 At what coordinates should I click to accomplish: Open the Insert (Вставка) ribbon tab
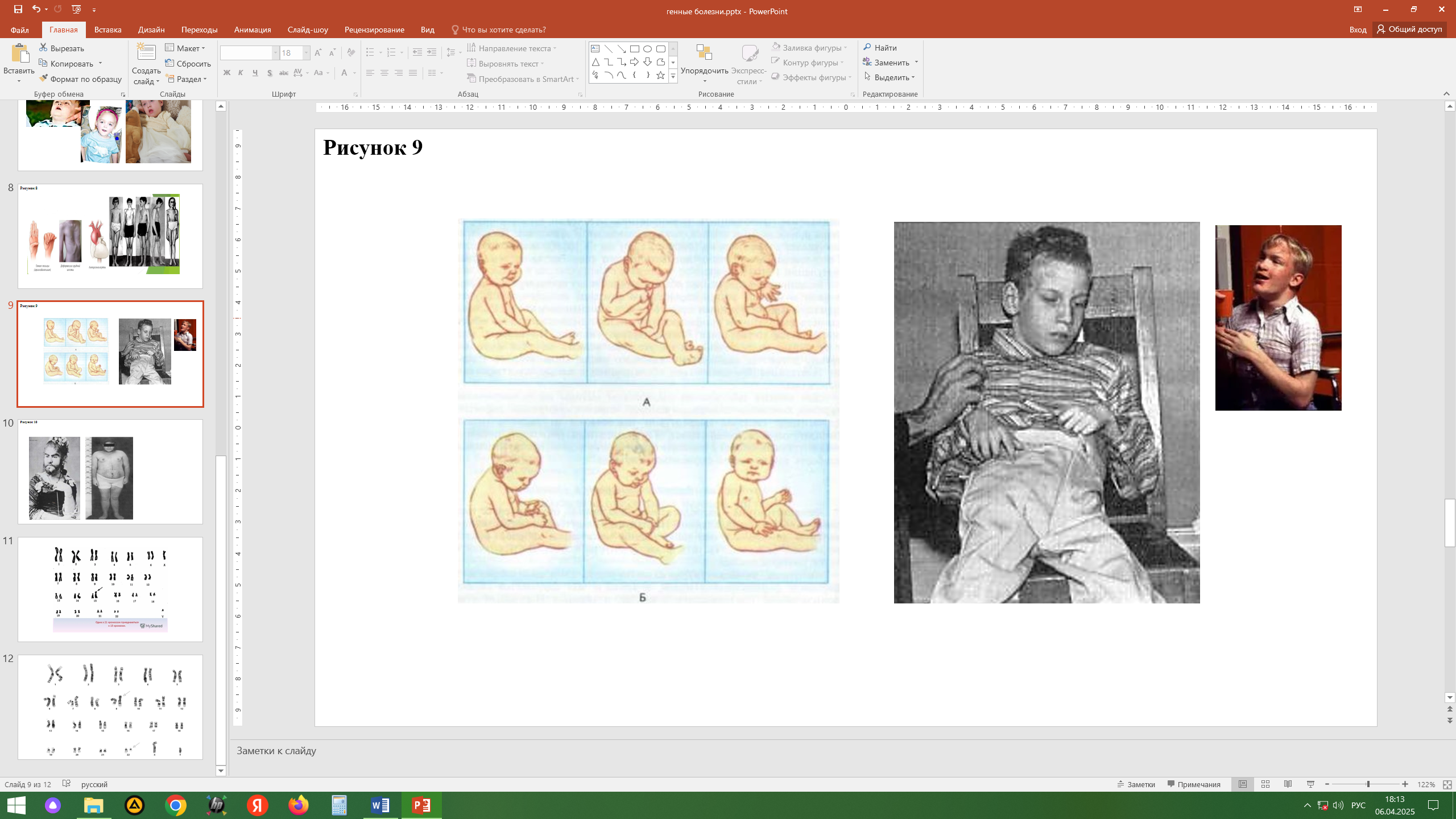point(107,30)
